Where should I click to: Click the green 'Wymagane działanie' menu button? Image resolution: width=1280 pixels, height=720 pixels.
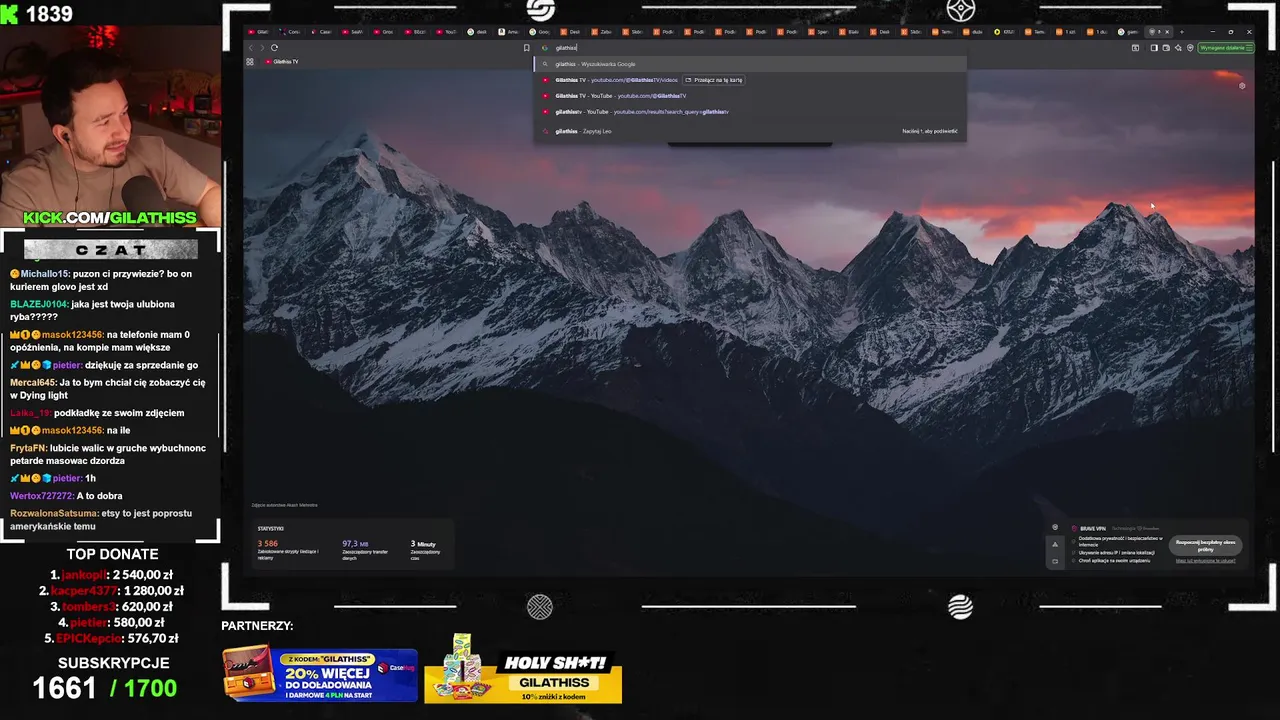tap(1226, 48)
